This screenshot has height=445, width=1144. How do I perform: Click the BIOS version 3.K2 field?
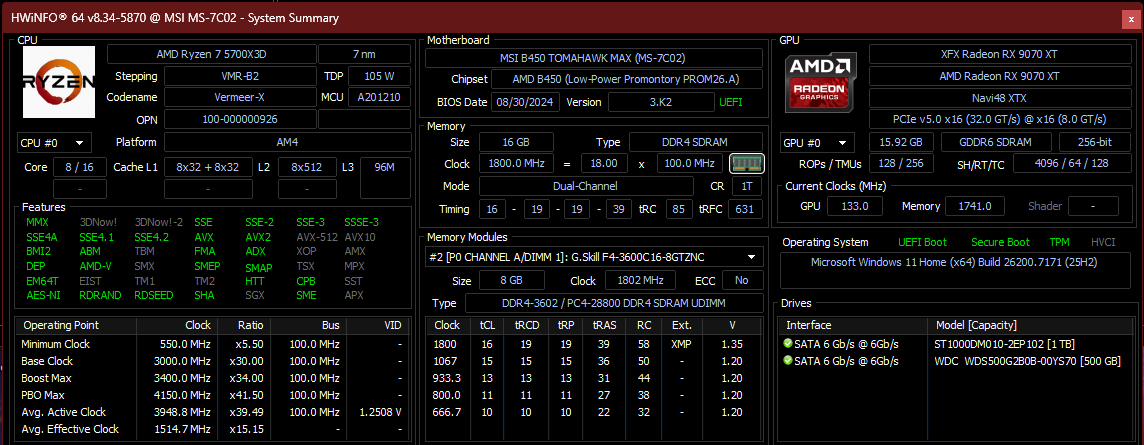[x=661, y=102]
